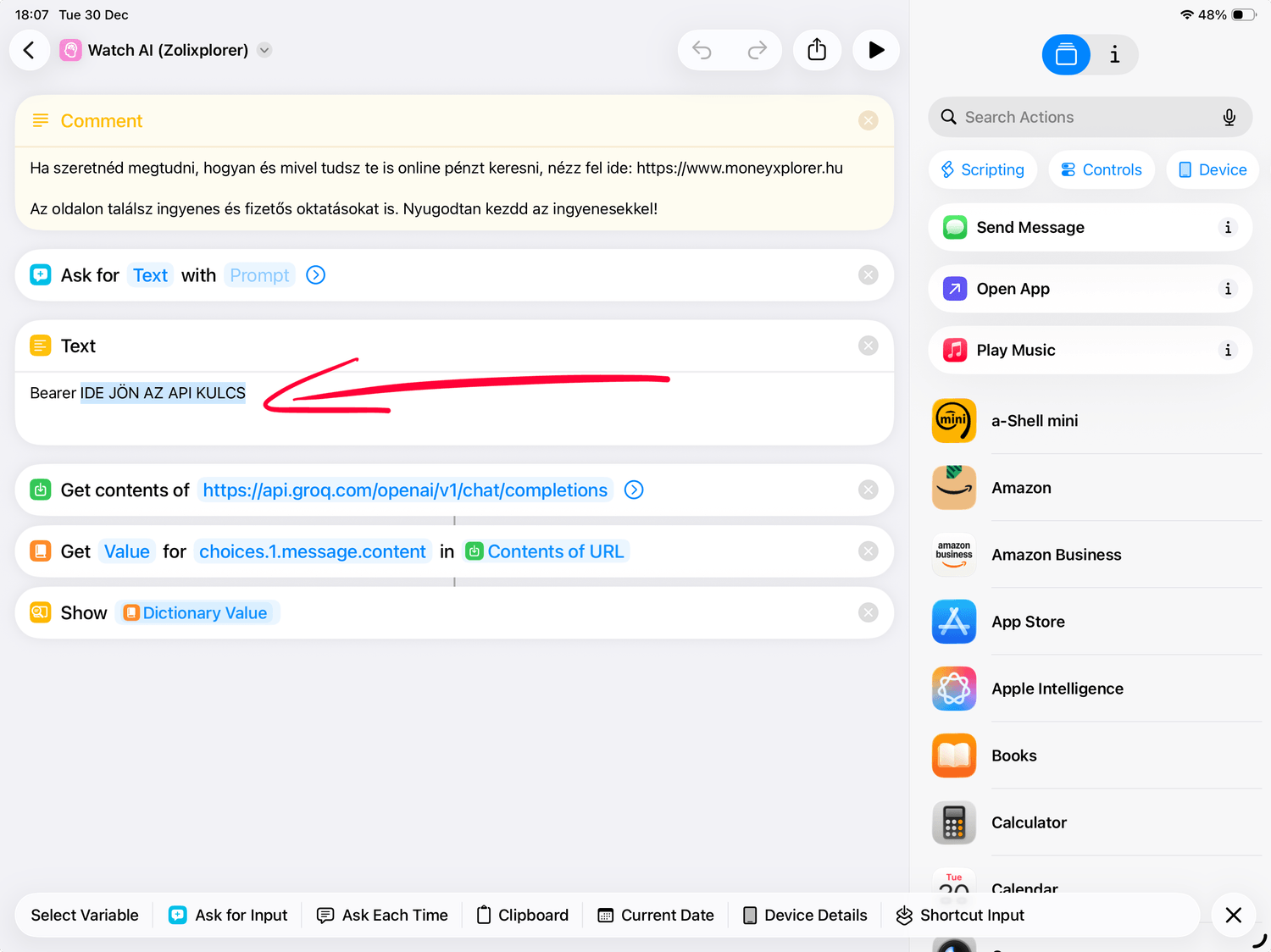Remove the Comment action

868,120
